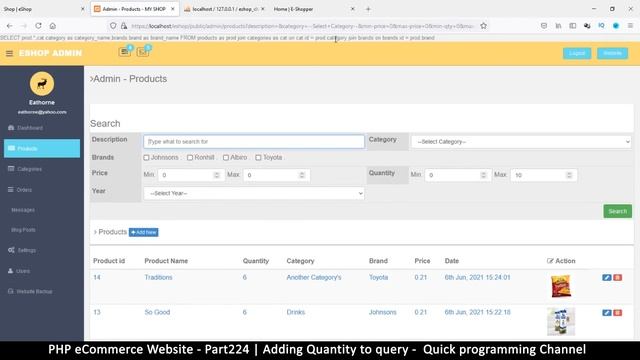Toggle the hamburger sidebar menu
Image resolution: width=640 pixels, height=360 pixels.
click(x=9, y=53)
